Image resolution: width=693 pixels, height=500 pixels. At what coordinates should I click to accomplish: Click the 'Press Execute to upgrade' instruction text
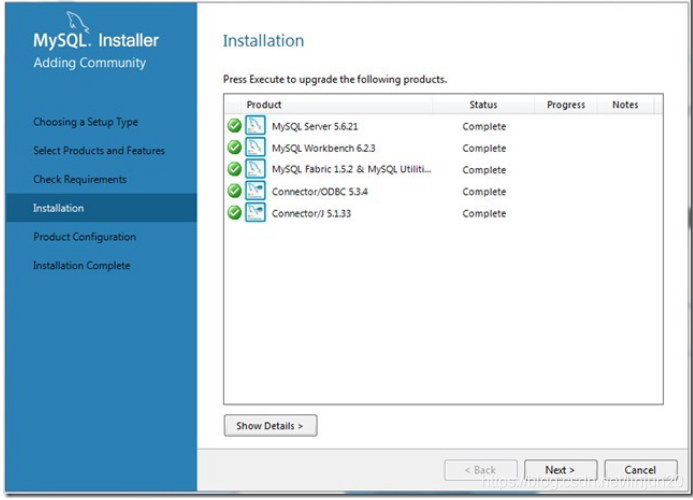click(x=335, y=80)
